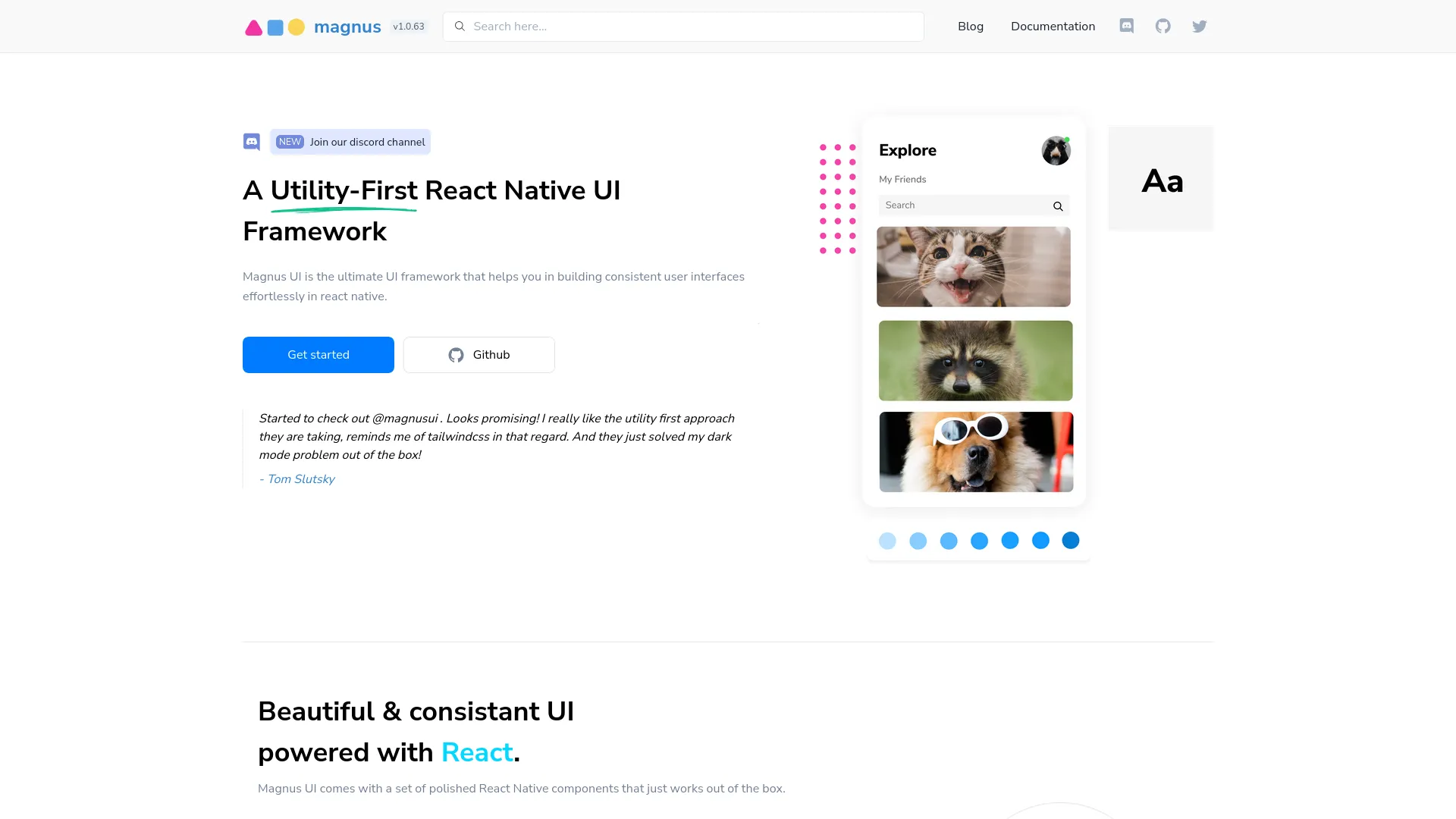
Task: Click the Search field in the Explore card
Action: 974,206
